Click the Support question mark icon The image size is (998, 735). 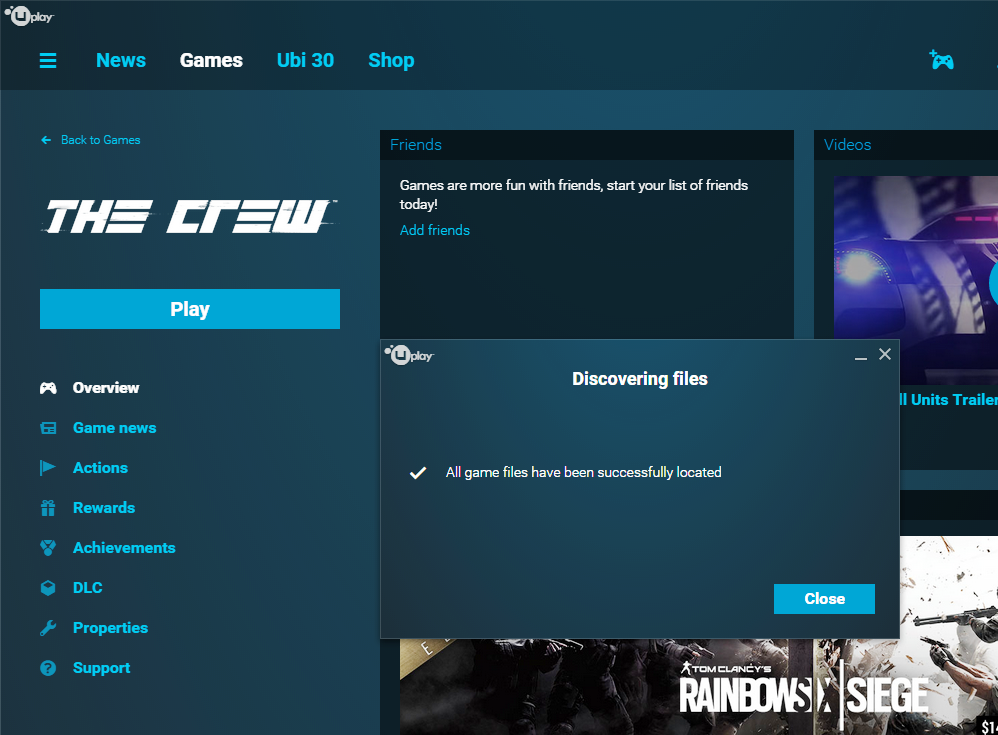pyautogui.click(x=48, y=668)
